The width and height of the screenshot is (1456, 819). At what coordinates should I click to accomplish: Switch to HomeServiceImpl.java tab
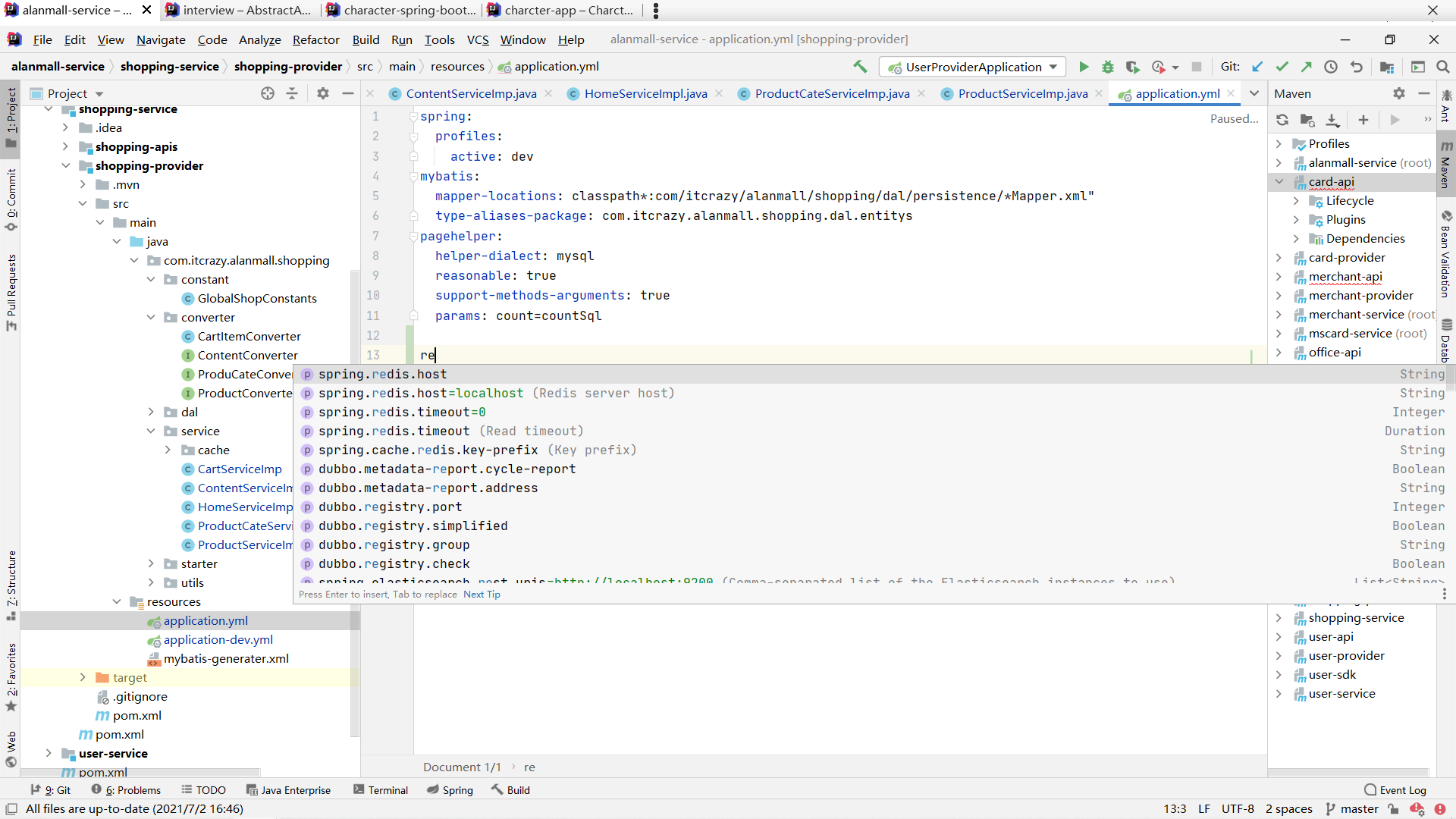[x=645, y=93]
